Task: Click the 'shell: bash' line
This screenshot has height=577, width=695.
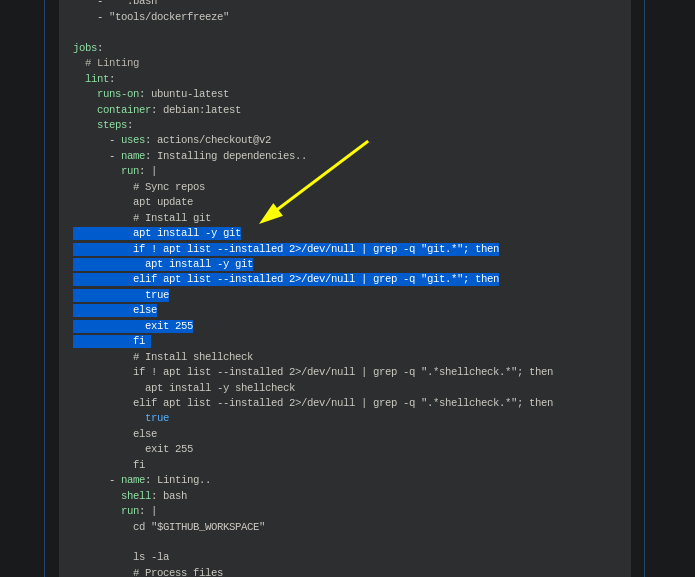Action: click(x=154, y=495)
